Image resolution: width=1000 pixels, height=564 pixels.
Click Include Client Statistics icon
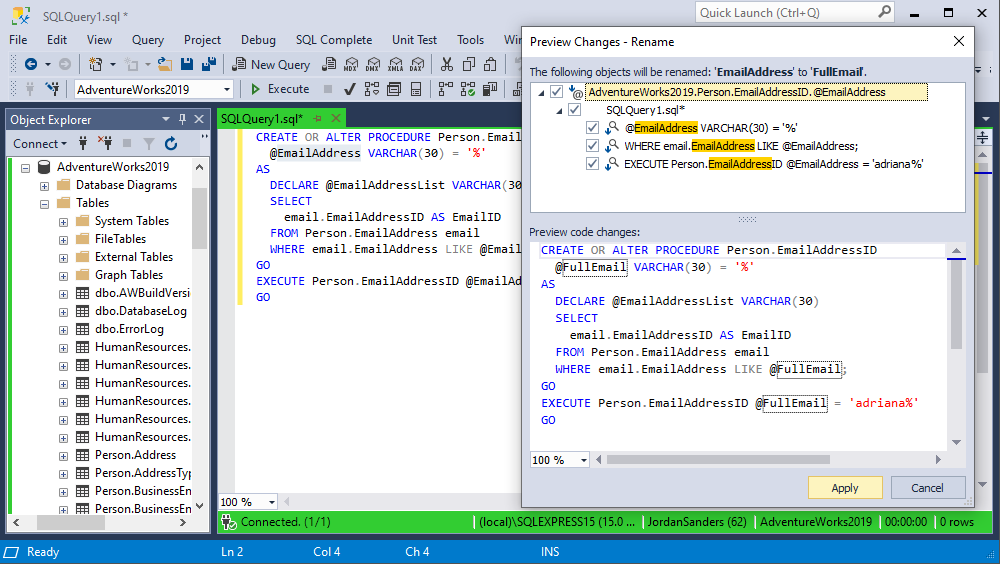(x=490, y=89)
